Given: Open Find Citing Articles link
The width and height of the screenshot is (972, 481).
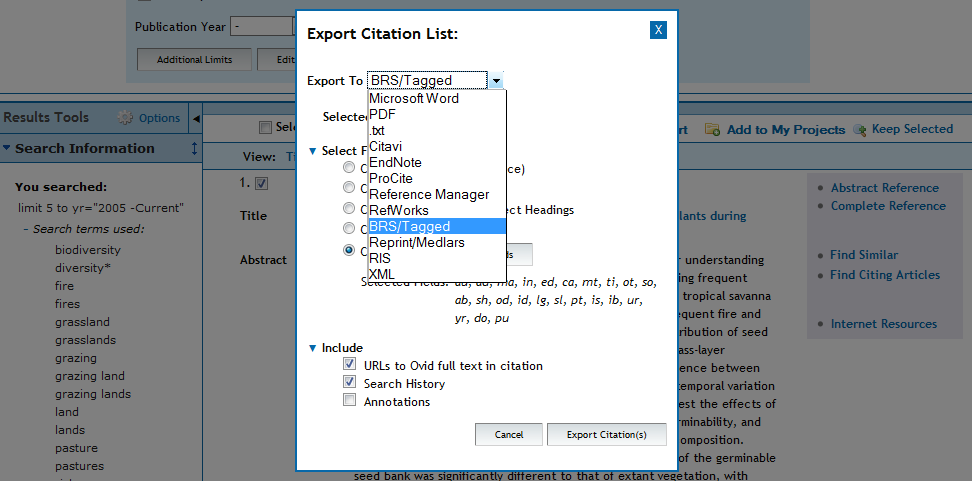Looking at the screenshot, I should 885,275.
